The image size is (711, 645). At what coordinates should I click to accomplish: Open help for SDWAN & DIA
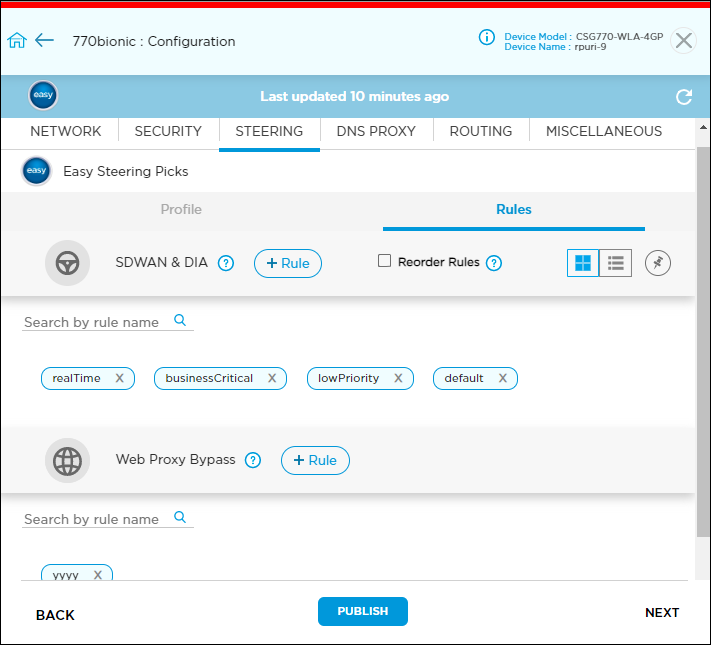coord(226,263)
